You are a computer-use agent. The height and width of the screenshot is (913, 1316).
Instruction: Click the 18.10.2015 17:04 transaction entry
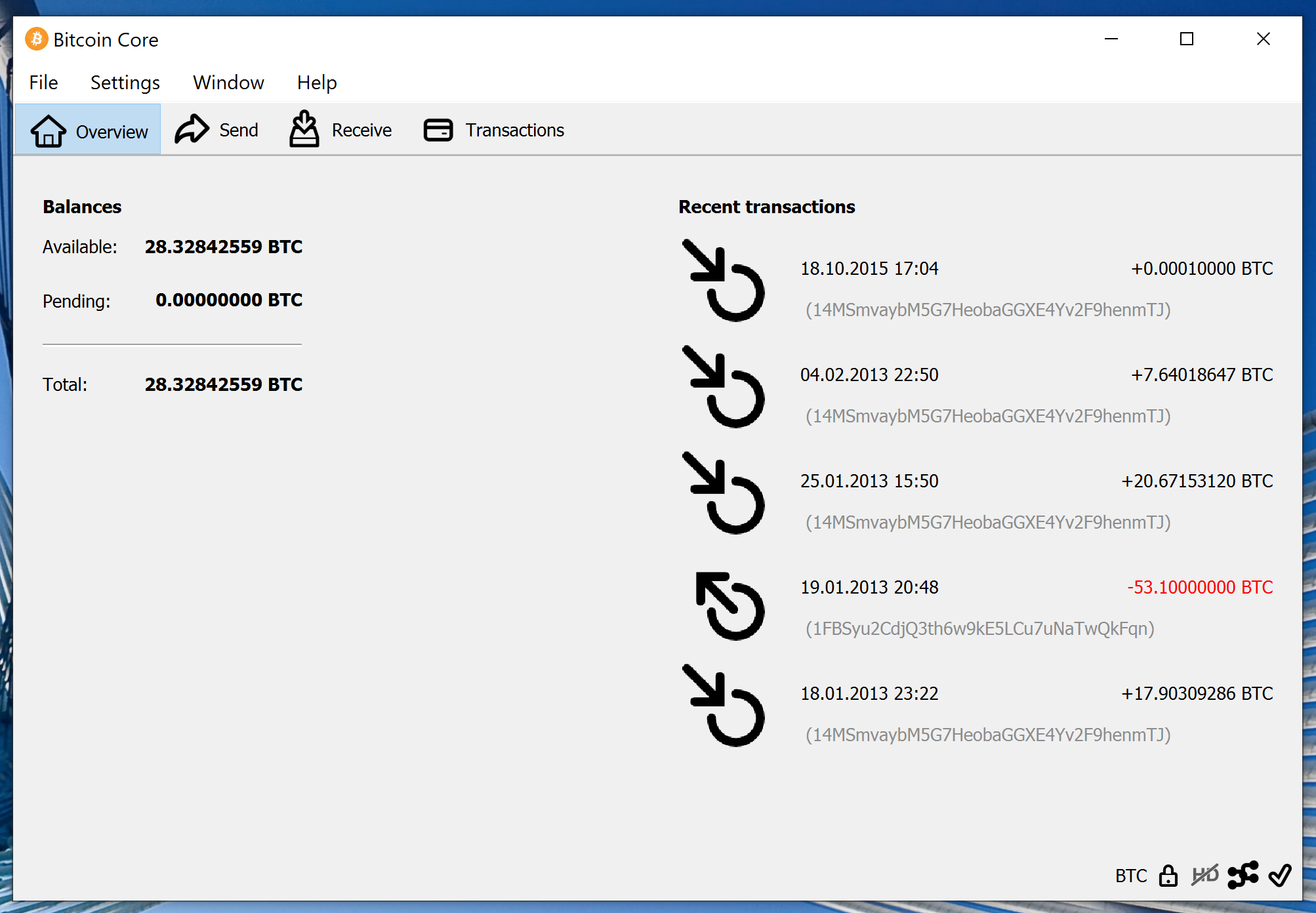869,268
